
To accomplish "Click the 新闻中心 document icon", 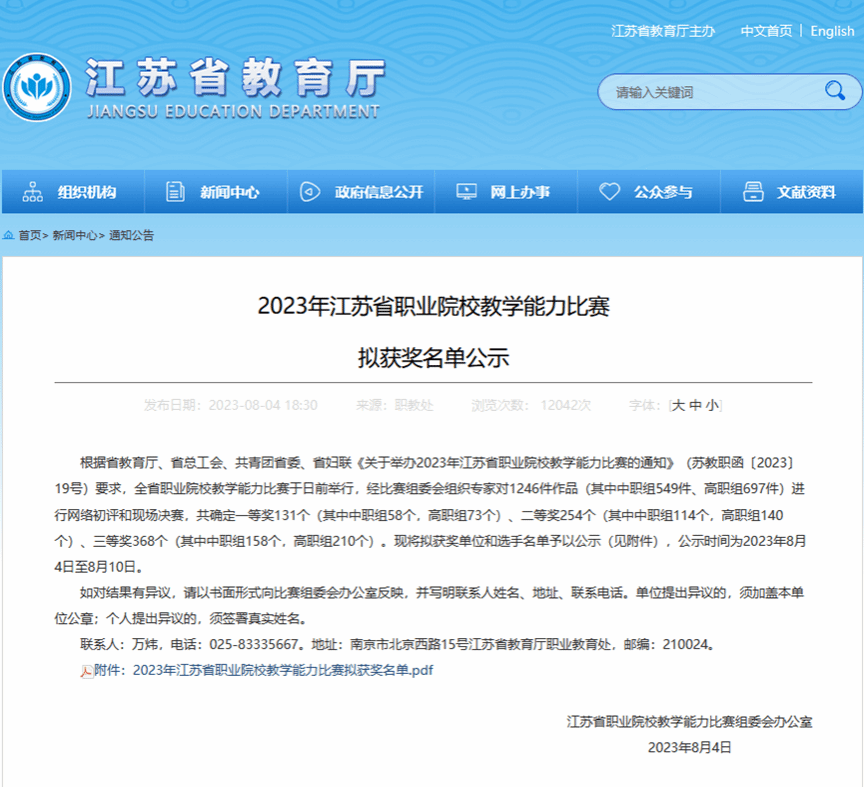I will click(x=175, y=192).
